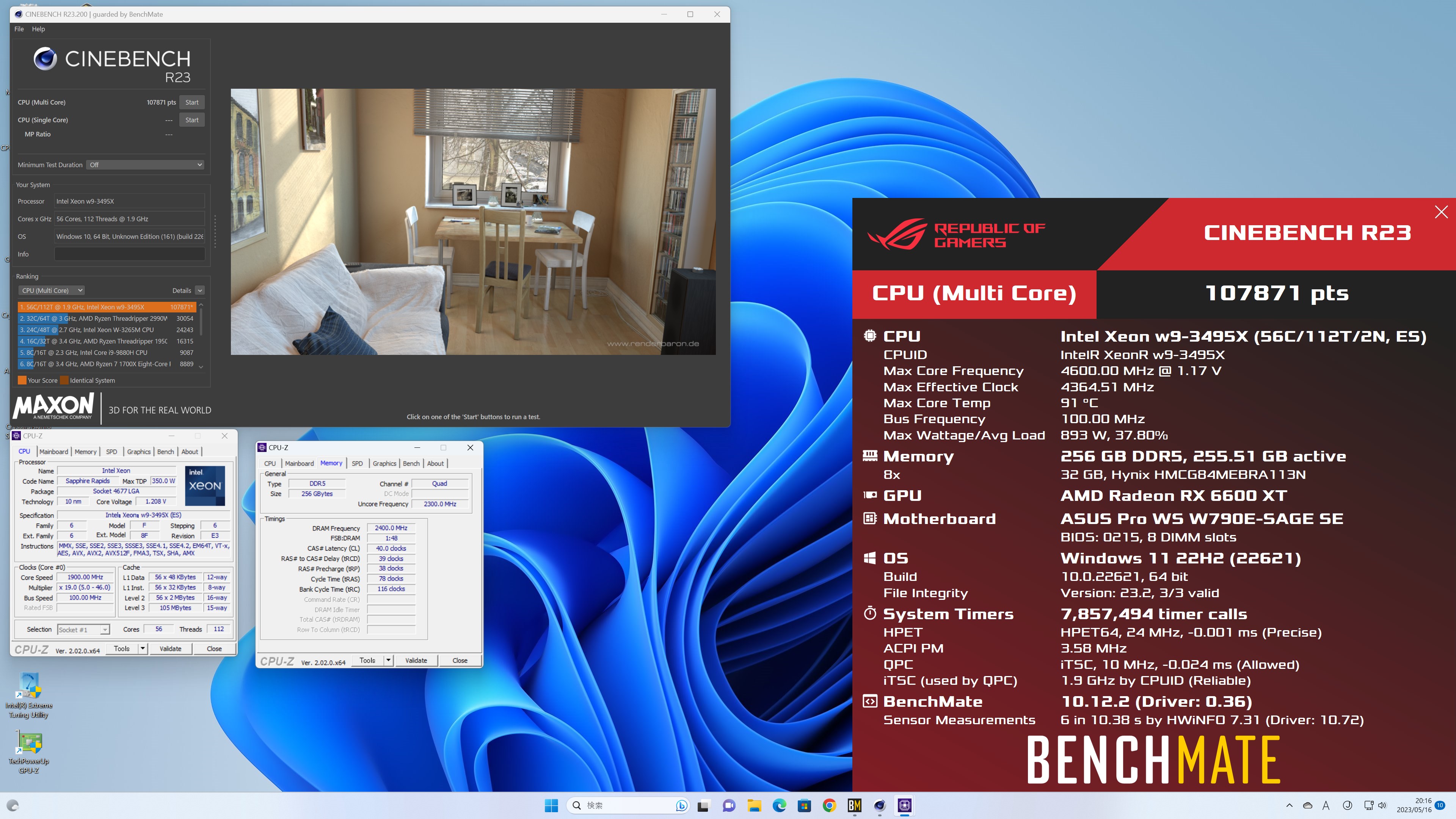This screenshot has height=819, width=1456.
Task: Open the widgets icon at the taskbar's left edge
Action: click(13, 805)
